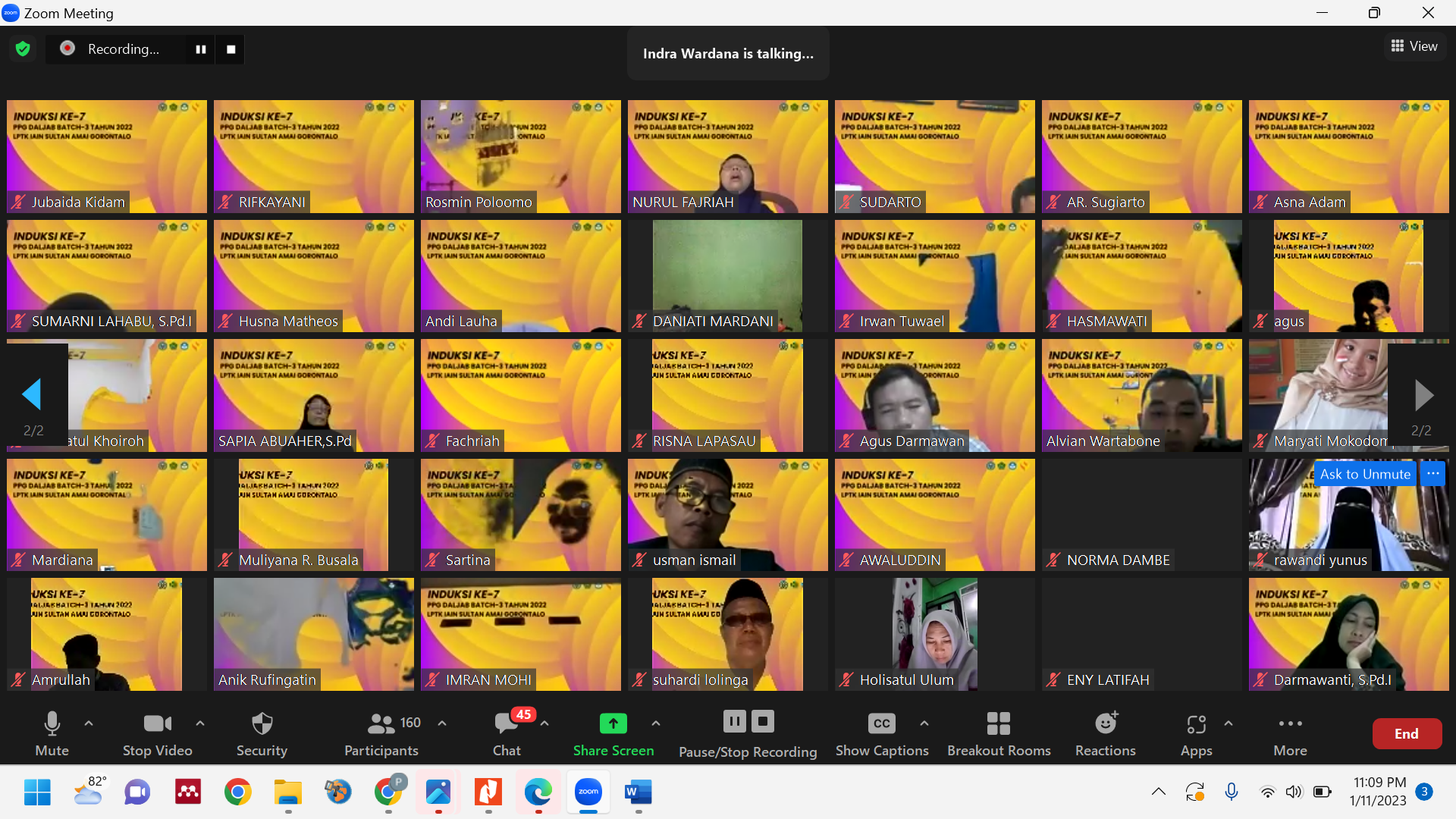Expand video options arrow beside Stop Video
The image size is (1456, 819).
point(200,723)
